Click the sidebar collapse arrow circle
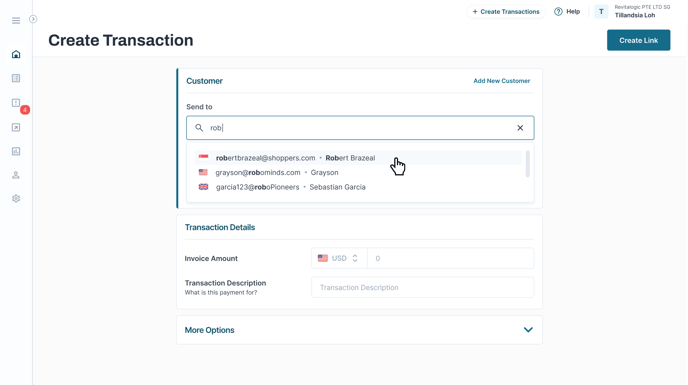 tap(33, 19)
